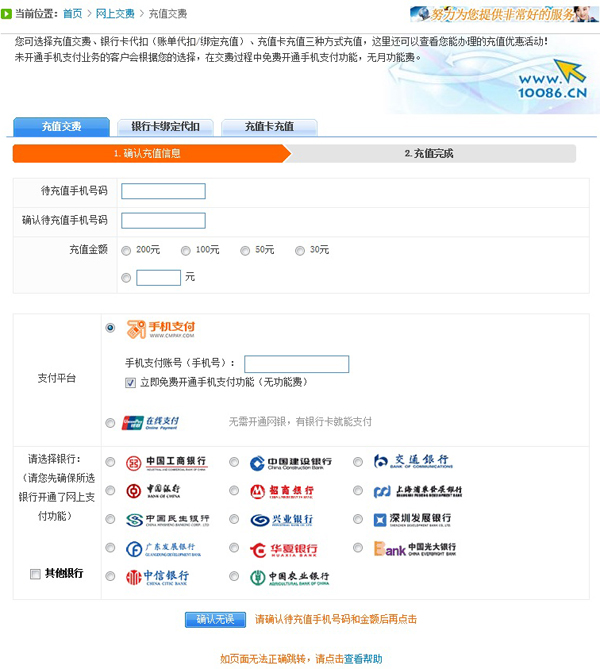This screenshot has height=669, width=600.
Task: Click the 深圳发展银行 logo
Action: pyautogui.click(x=412, y=520)
